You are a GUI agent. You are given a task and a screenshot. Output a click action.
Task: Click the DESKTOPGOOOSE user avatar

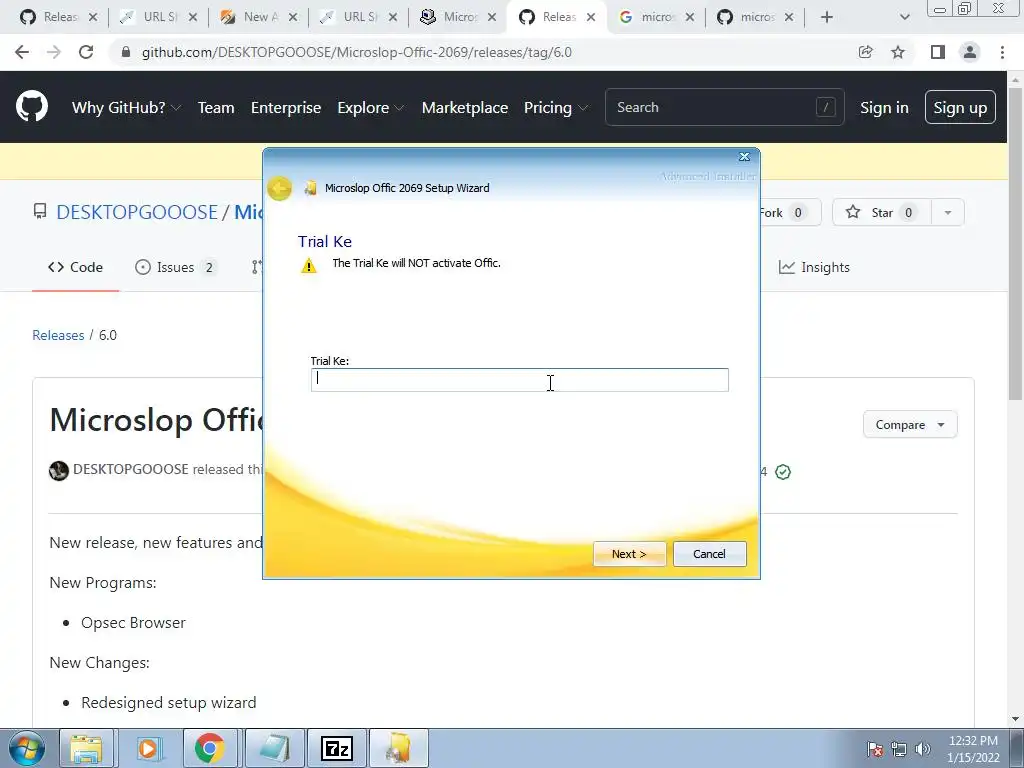point(59,470)
